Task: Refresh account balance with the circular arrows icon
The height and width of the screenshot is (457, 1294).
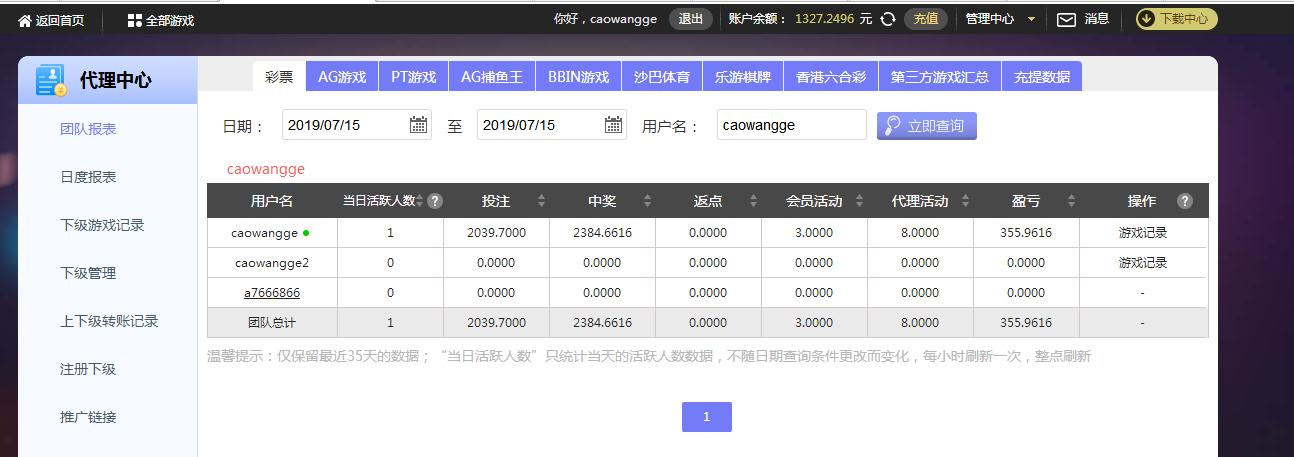Action: click(887, 19)
